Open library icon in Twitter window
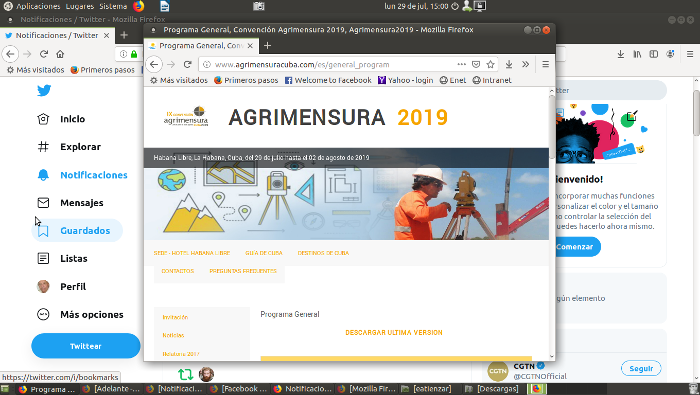700x395 pixels. pyautogui.click(x=637, y=54)
